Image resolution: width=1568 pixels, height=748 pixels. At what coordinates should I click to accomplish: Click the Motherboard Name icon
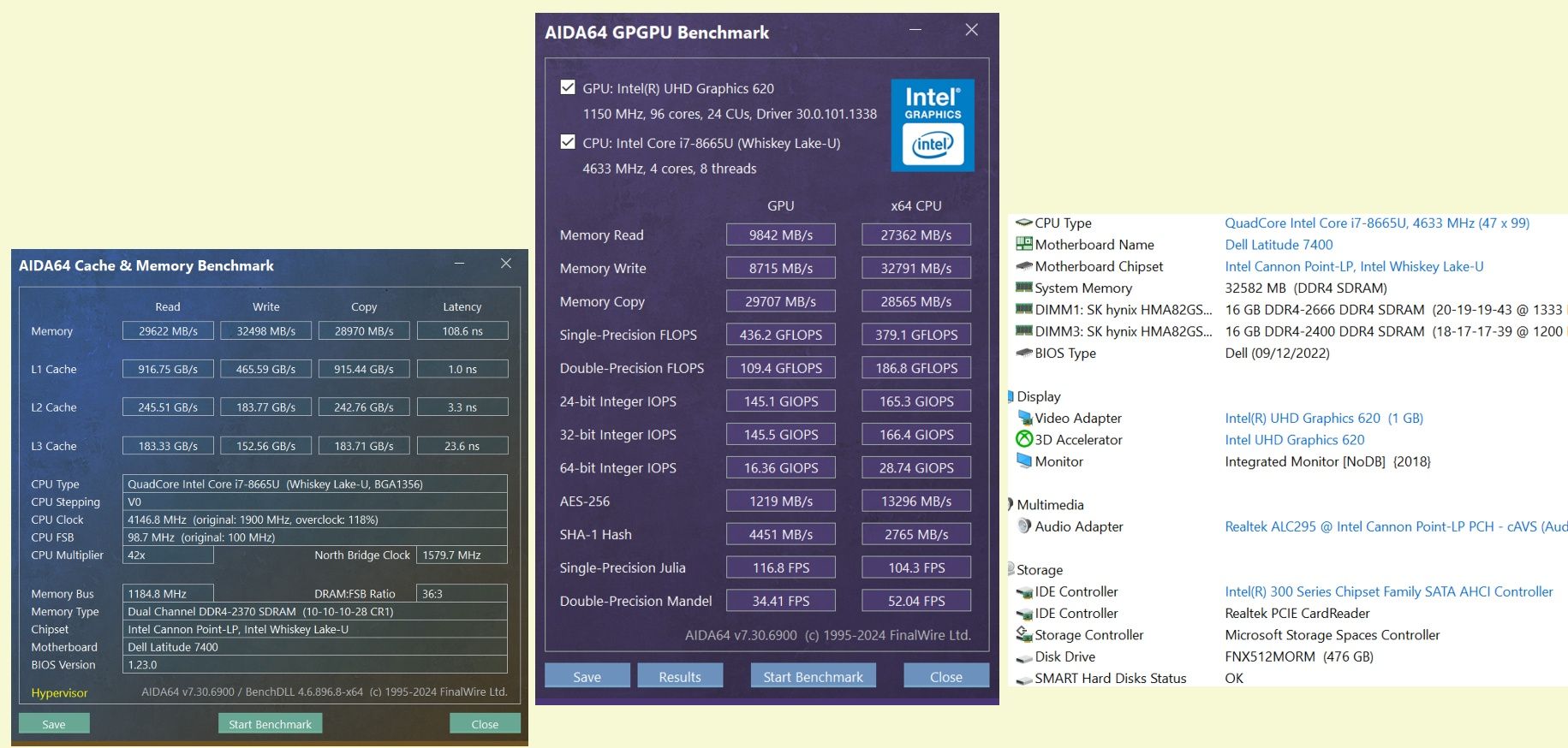(1023, 244)
